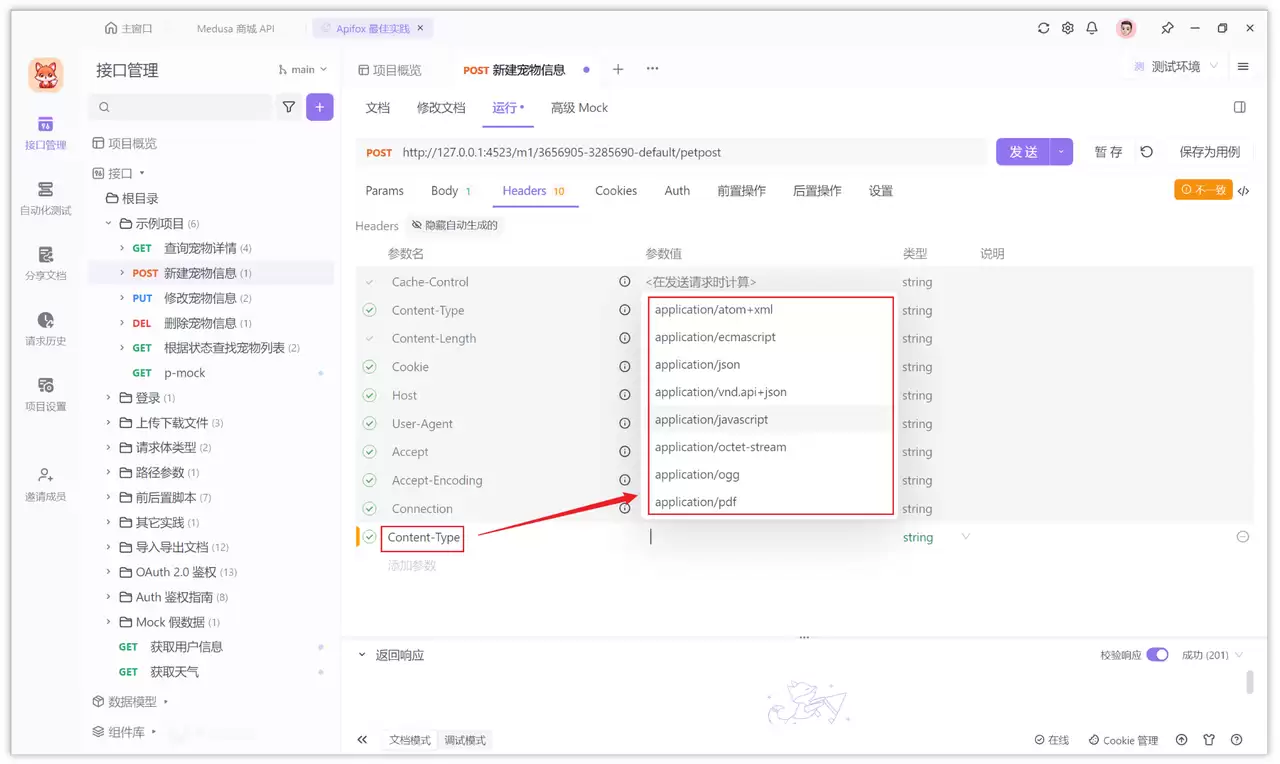Open the code generation icon
This screenshot has width=1280, height=764.
pyautogui.click(x=1244, y=191)
